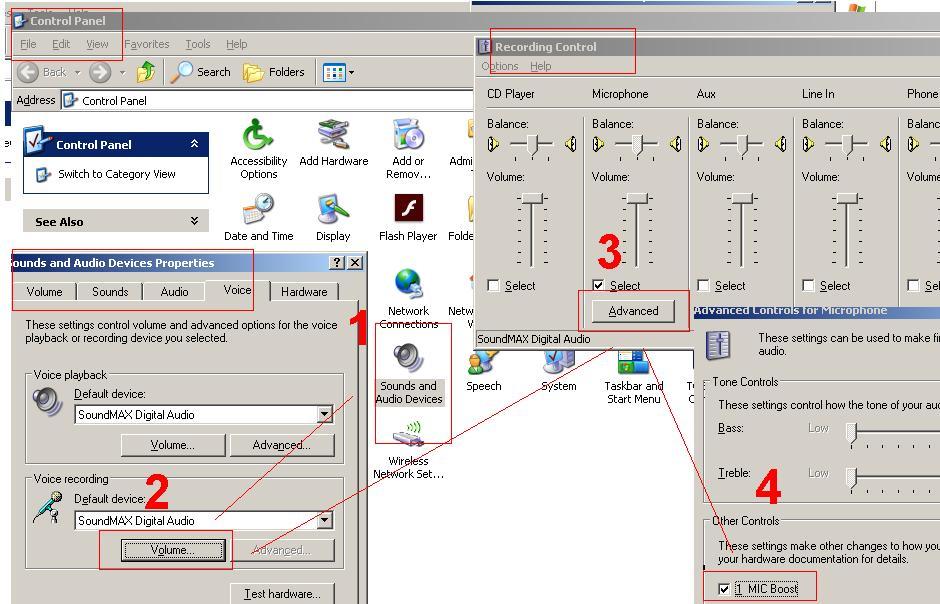Click the CD Player volume slider handle
This screenshot has width=940, height=604.
(x=532, y=198)
